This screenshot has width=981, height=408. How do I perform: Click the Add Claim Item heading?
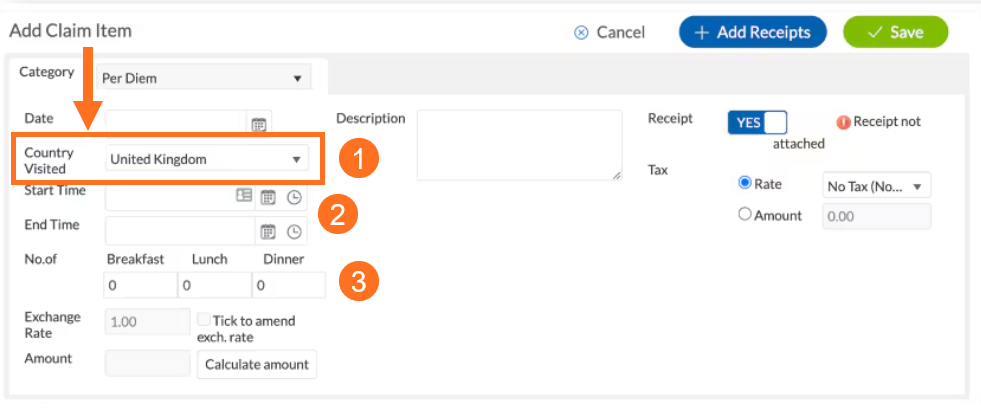pos(71,31)
